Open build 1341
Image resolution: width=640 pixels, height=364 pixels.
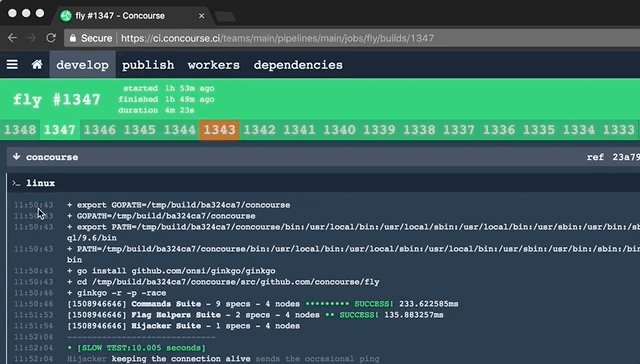pyautogui.click(x=300, y=130)
